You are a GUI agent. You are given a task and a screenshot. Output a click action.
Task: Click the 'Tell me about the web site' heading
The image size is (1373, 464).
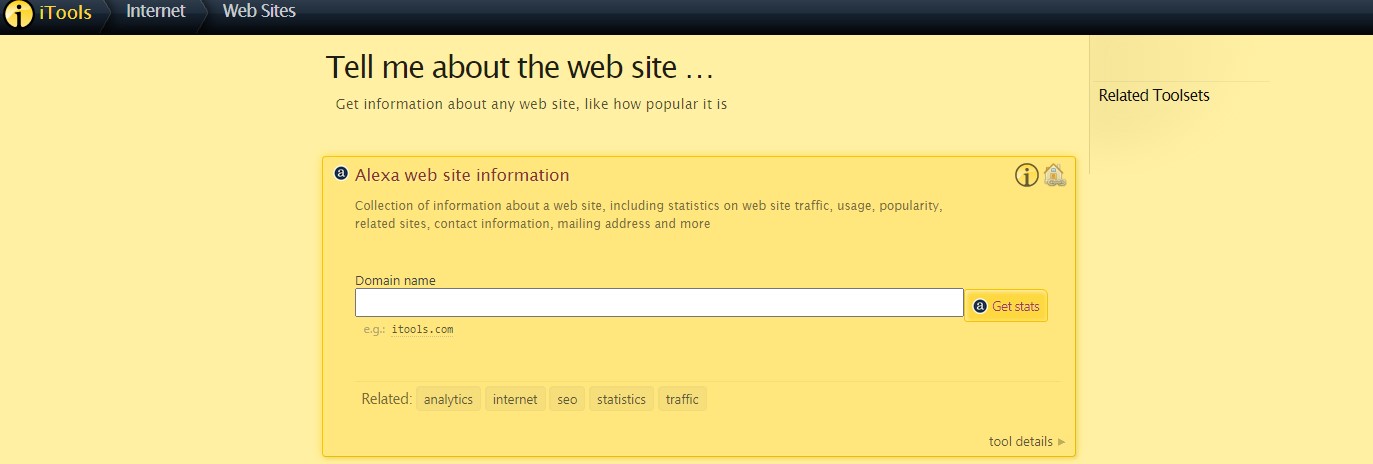(520, 68)
